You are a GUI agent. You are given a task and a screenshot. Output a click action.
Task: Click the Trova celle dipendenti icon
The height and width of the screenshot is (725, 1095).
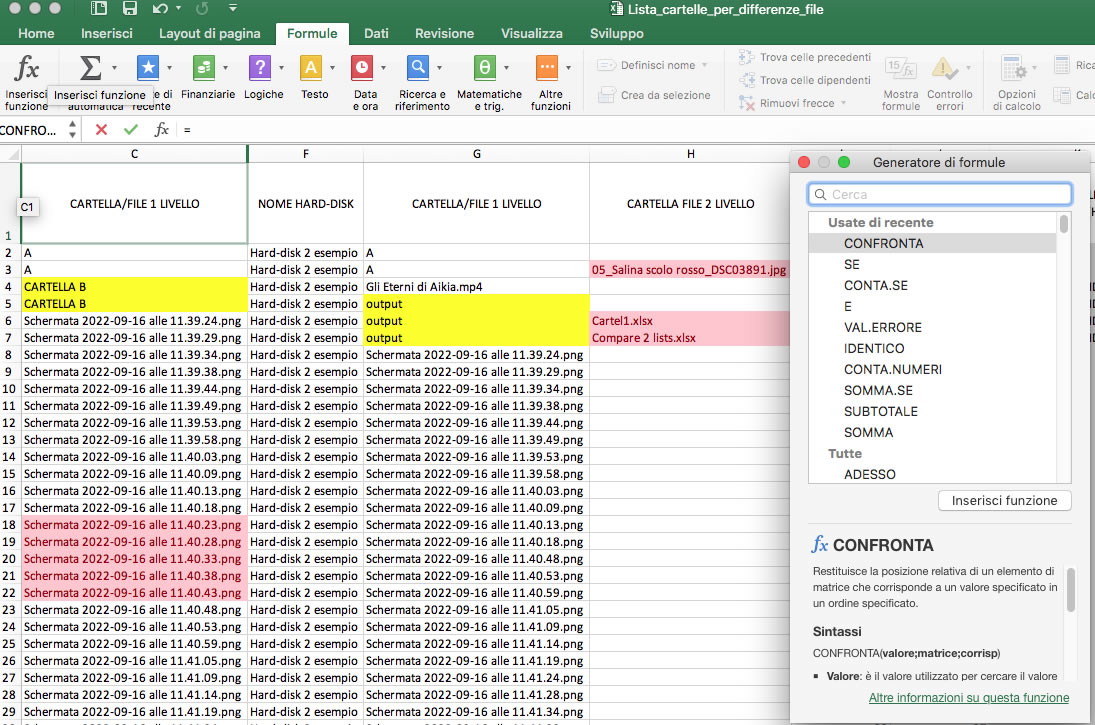pos(747,80)
